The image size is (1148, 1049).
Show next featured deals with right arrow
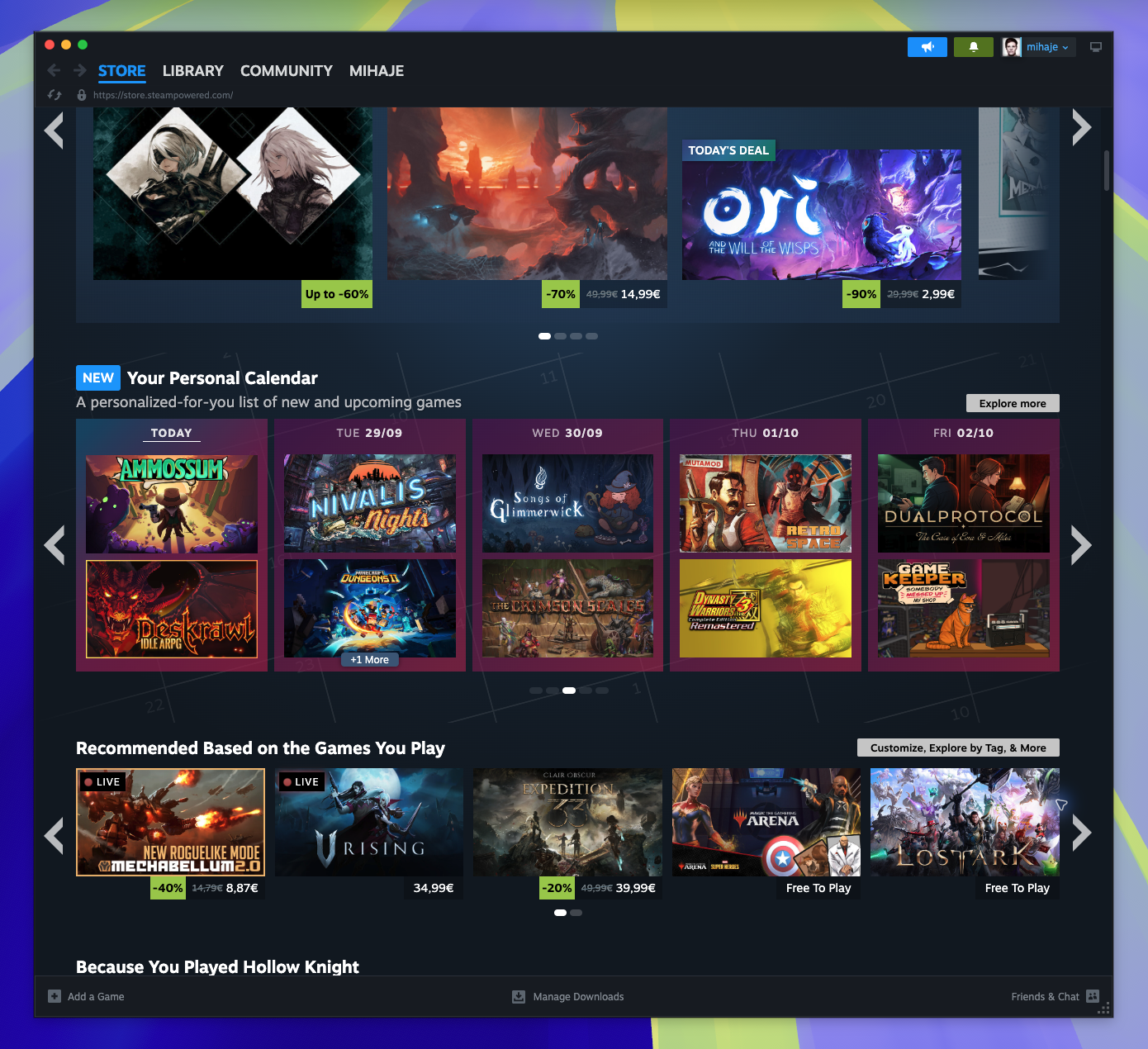(1081, 127)
